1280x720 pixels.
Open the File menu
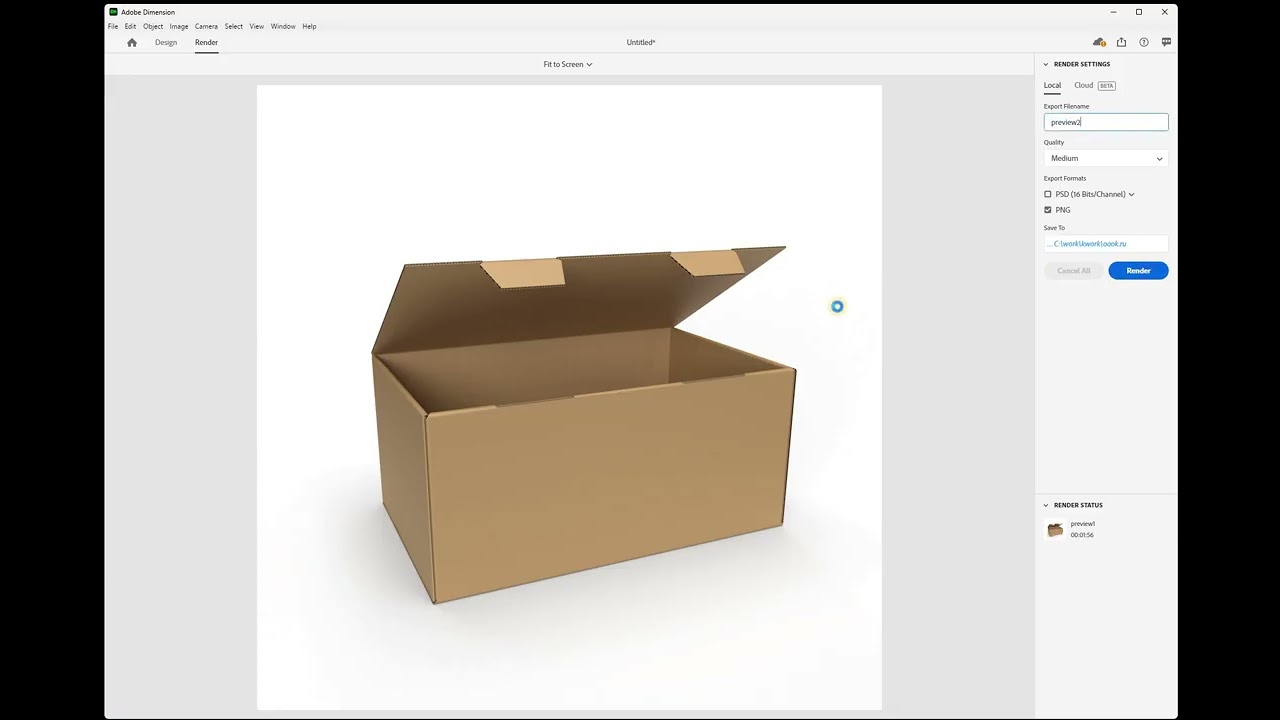[x=113, y=26]
